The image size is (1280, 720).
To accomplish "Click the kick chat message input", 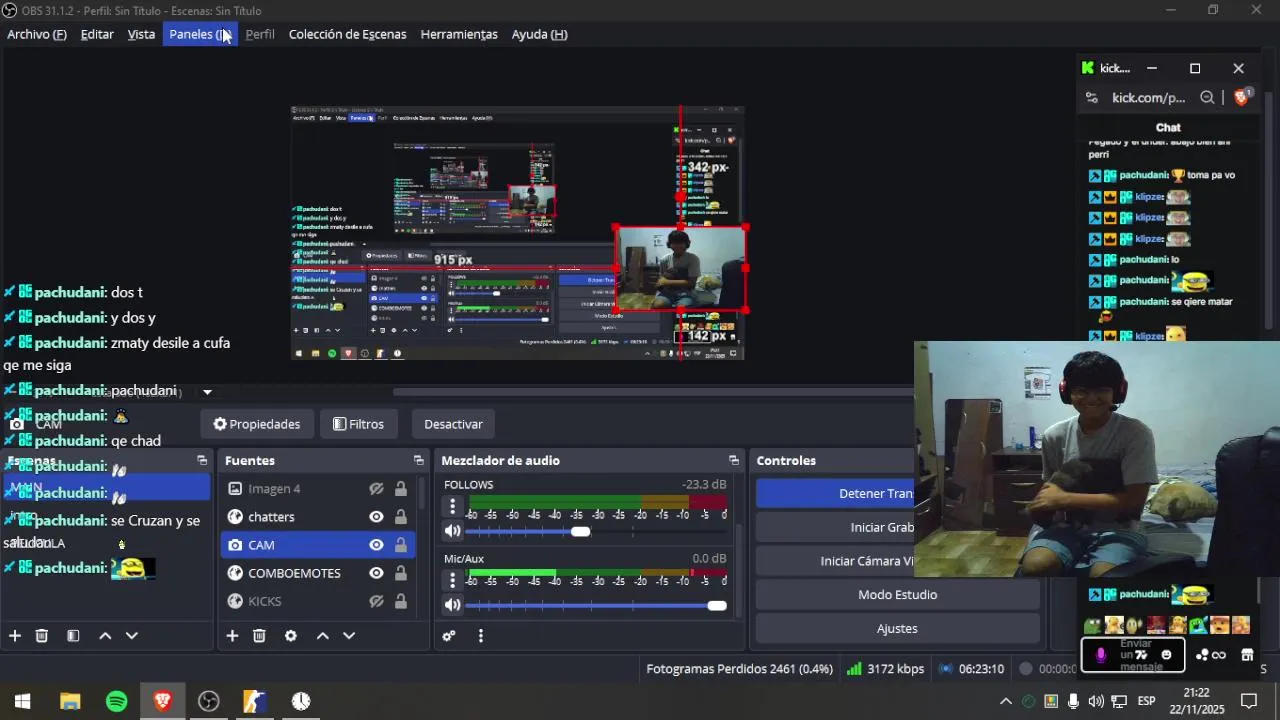I will coord(1133,655).
